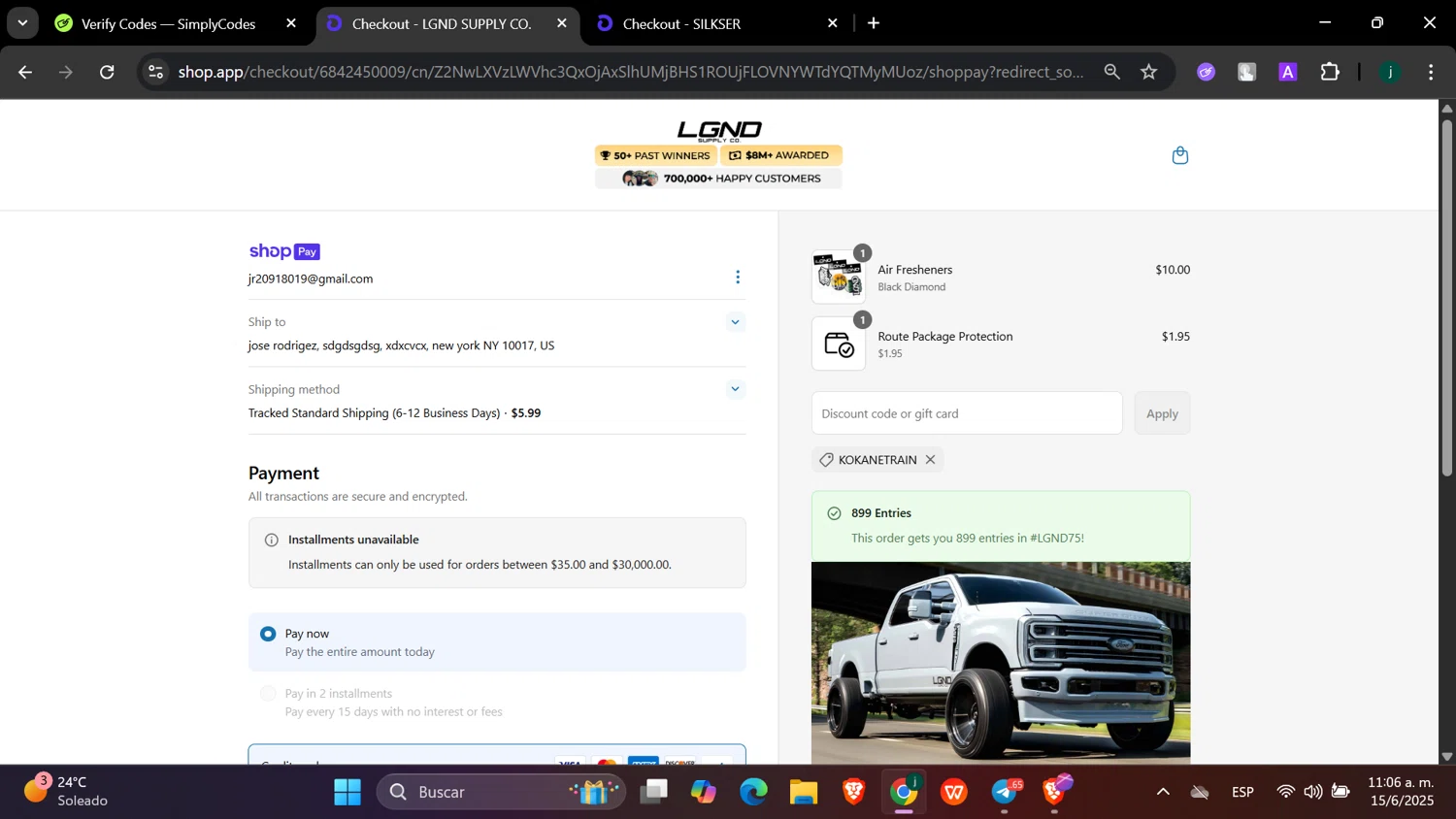Click the Route Package Protection $1.95 price

click(x=1175, y=337)
